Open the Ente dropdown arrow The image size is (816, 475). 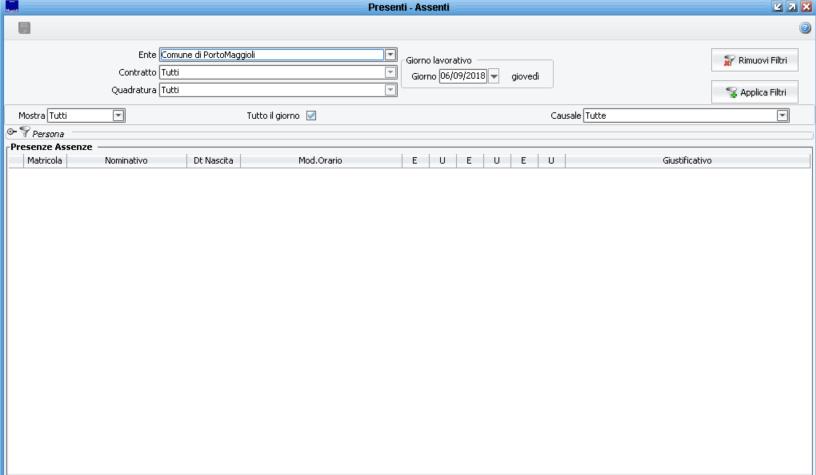(390, 55)
